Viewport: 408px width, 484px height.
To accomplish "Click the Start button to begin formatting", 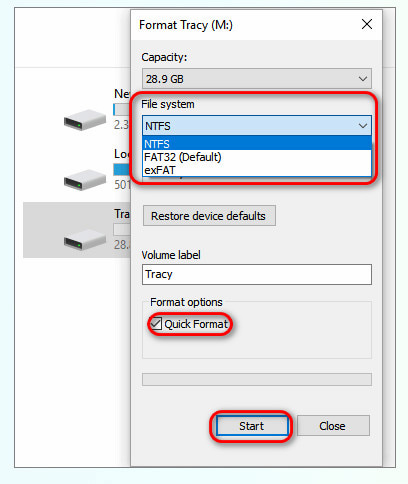I will click(252, 426).
